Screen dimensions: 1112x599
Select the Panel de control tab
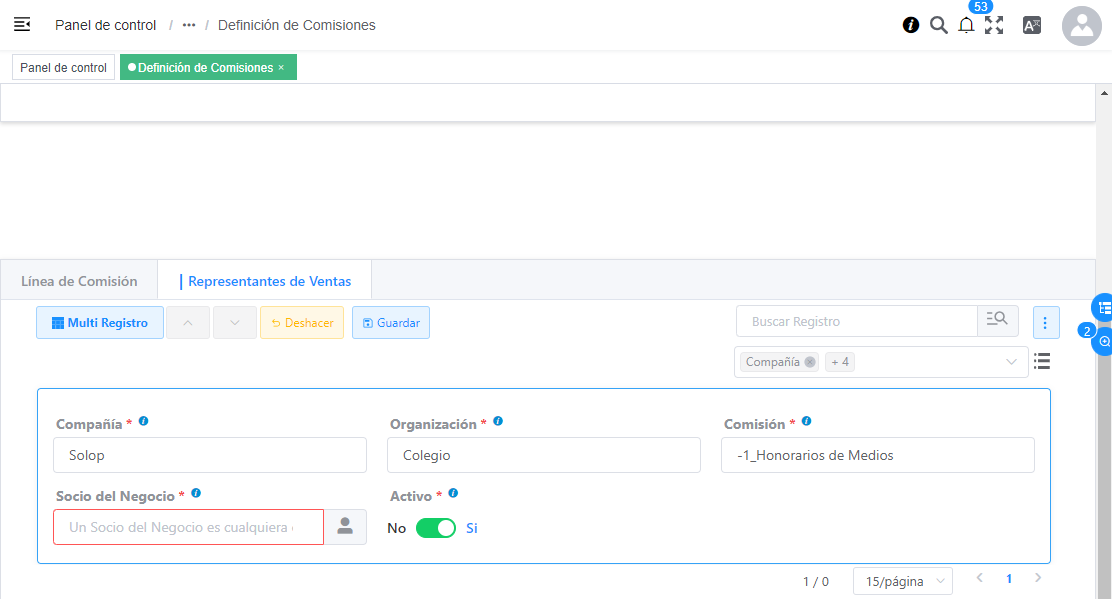[x=63, y=68]
